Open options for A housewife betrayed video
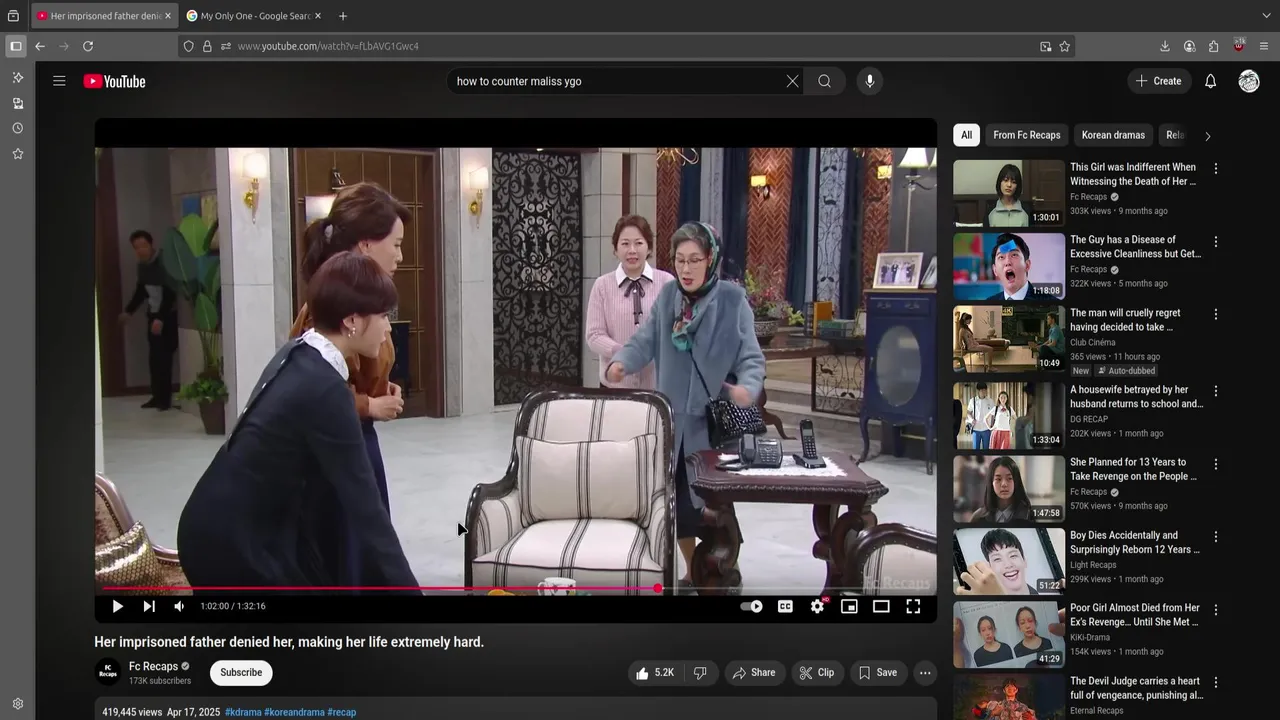The width and height of the screenshot is (1280, 720). [x=1216, y=391]
